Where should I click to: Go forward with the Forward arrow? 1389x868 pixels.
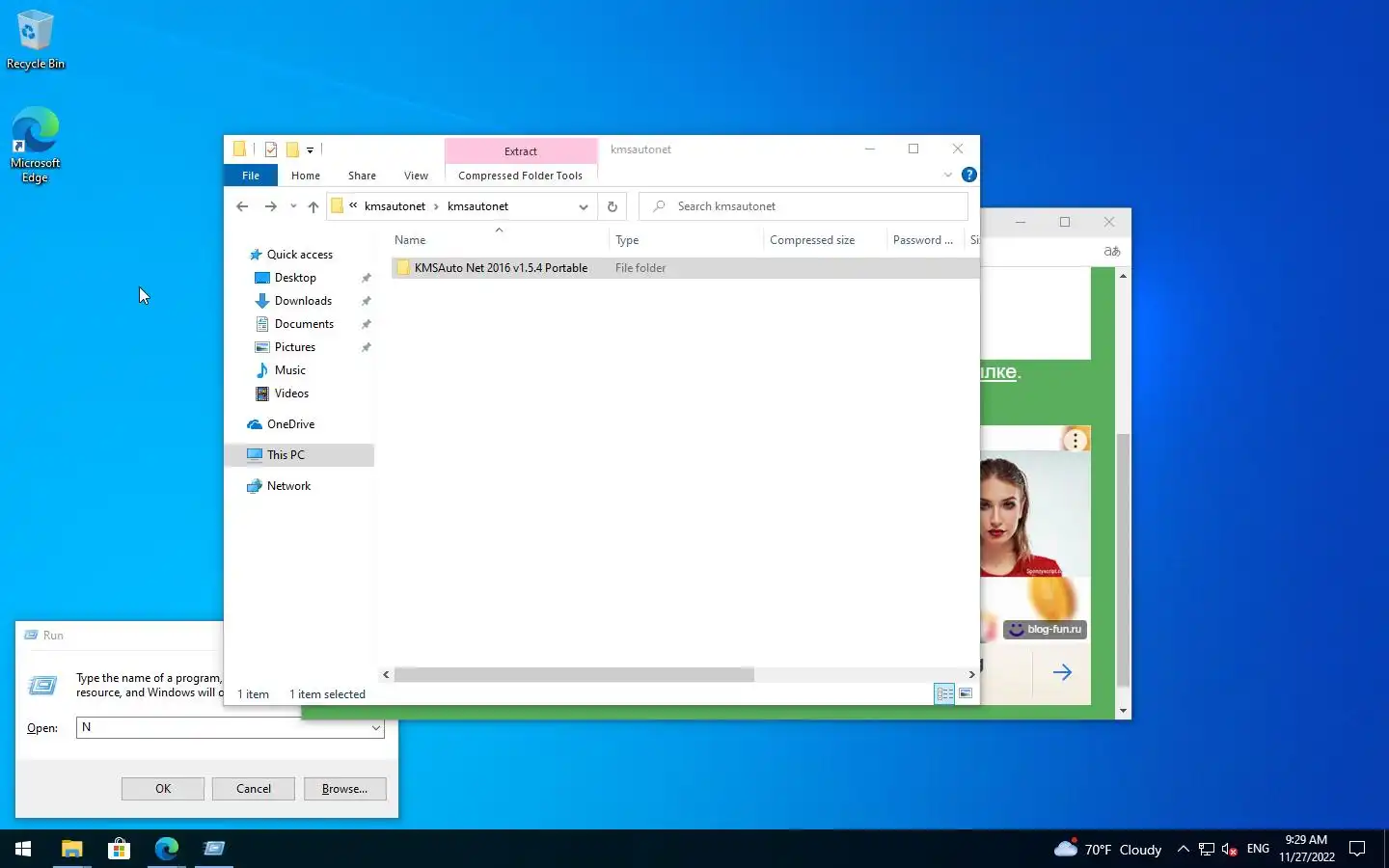tap(271, 206)
